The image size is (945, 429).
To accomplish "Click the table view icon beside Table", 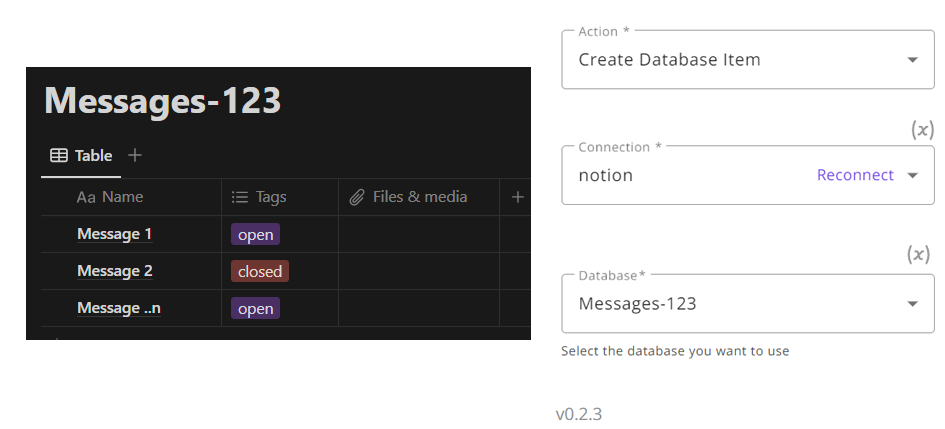I will click(x=58, y=155).
